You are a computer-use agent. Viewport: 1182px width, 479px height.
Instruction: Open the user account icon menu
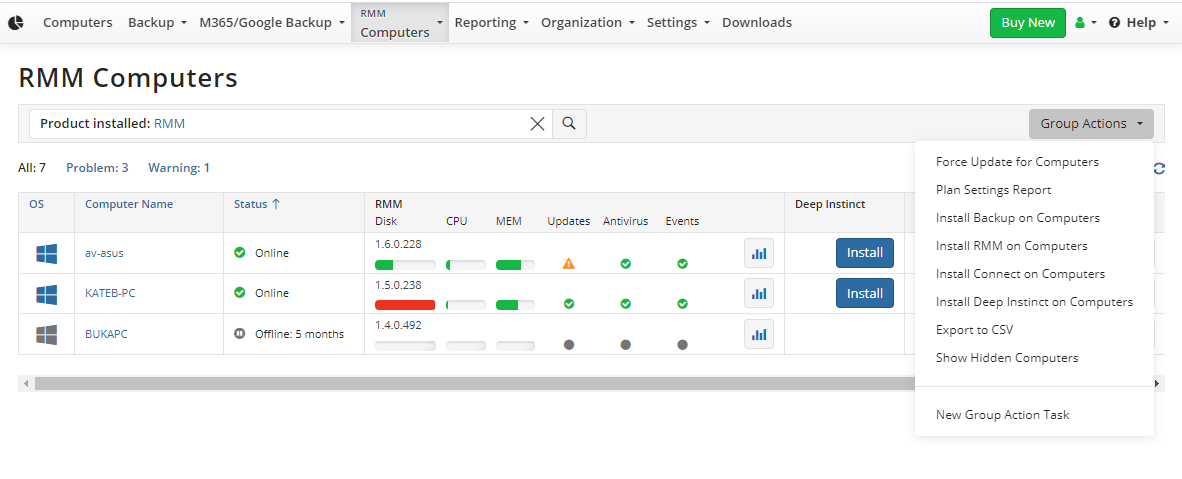pyautogui.click(x=1086, y=23)
